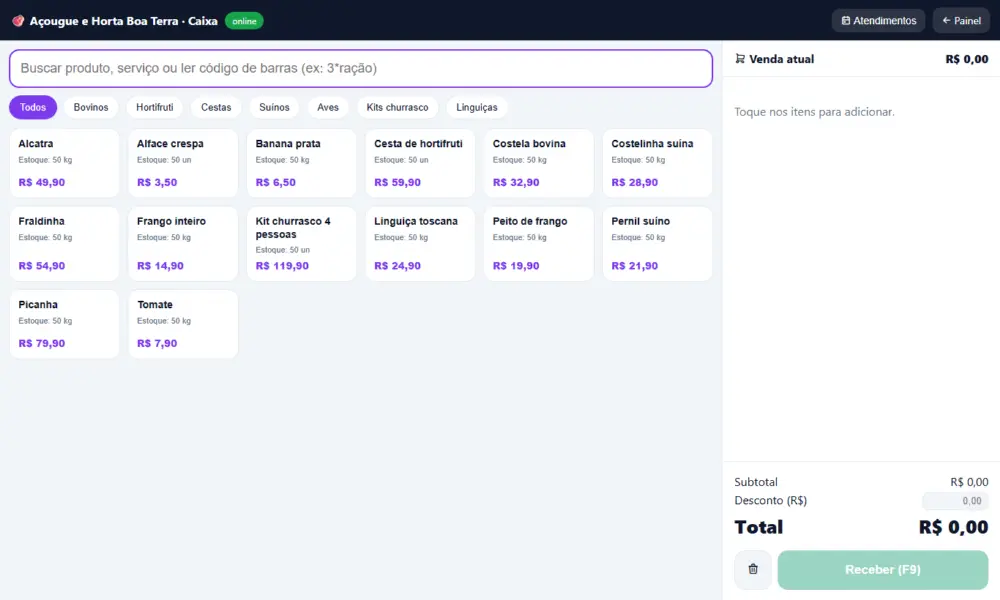This screenshot has height=600, width=1000.
Task: Filter products by Bovinos
Action: (x=91, y=107)
